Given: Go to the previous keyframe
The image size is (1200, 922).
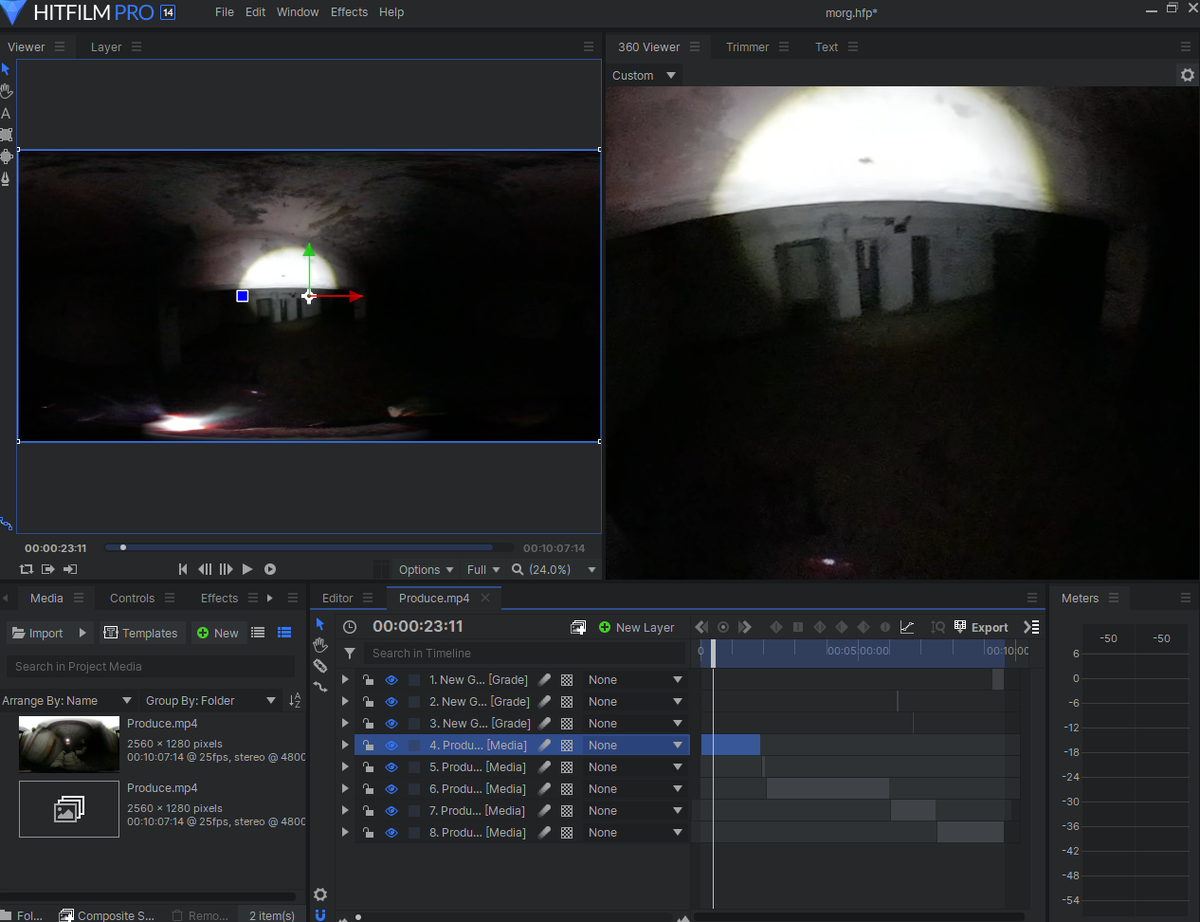Looking at the screenshot, I should 702,627.
